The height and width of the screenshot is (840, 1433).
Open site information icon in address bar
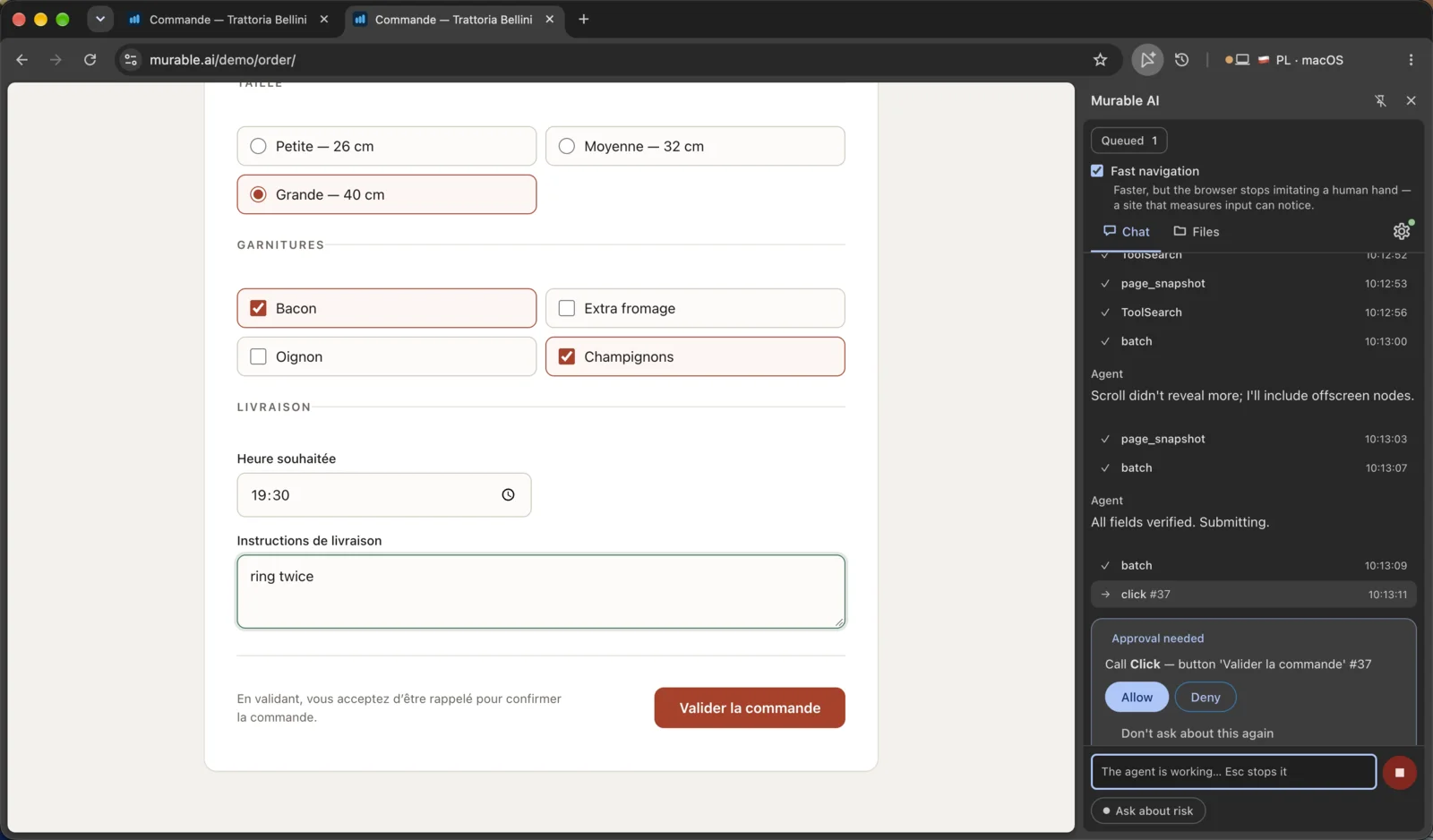point(131,60)
